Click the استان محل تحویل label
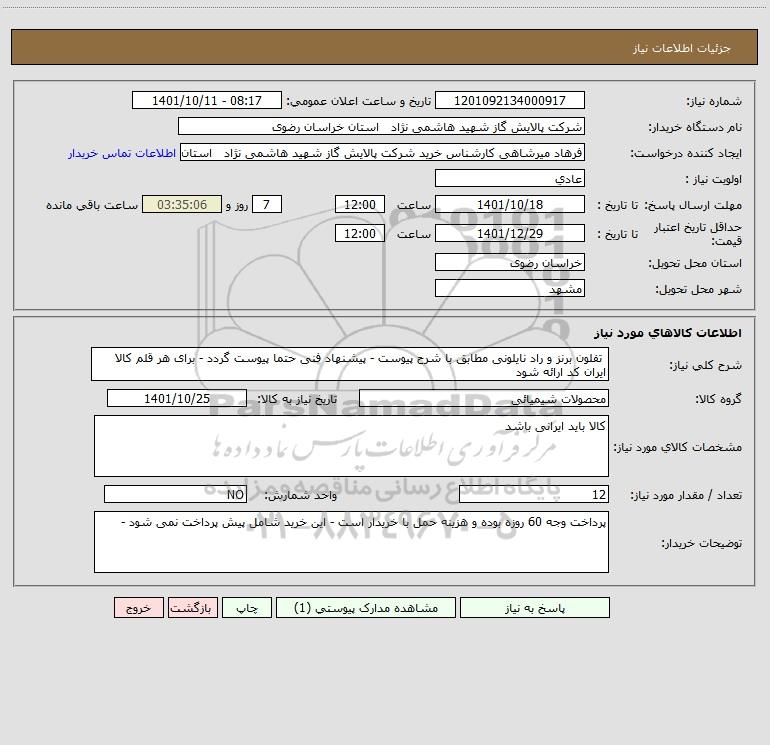The image size is (770, 745). coord(695,264)
